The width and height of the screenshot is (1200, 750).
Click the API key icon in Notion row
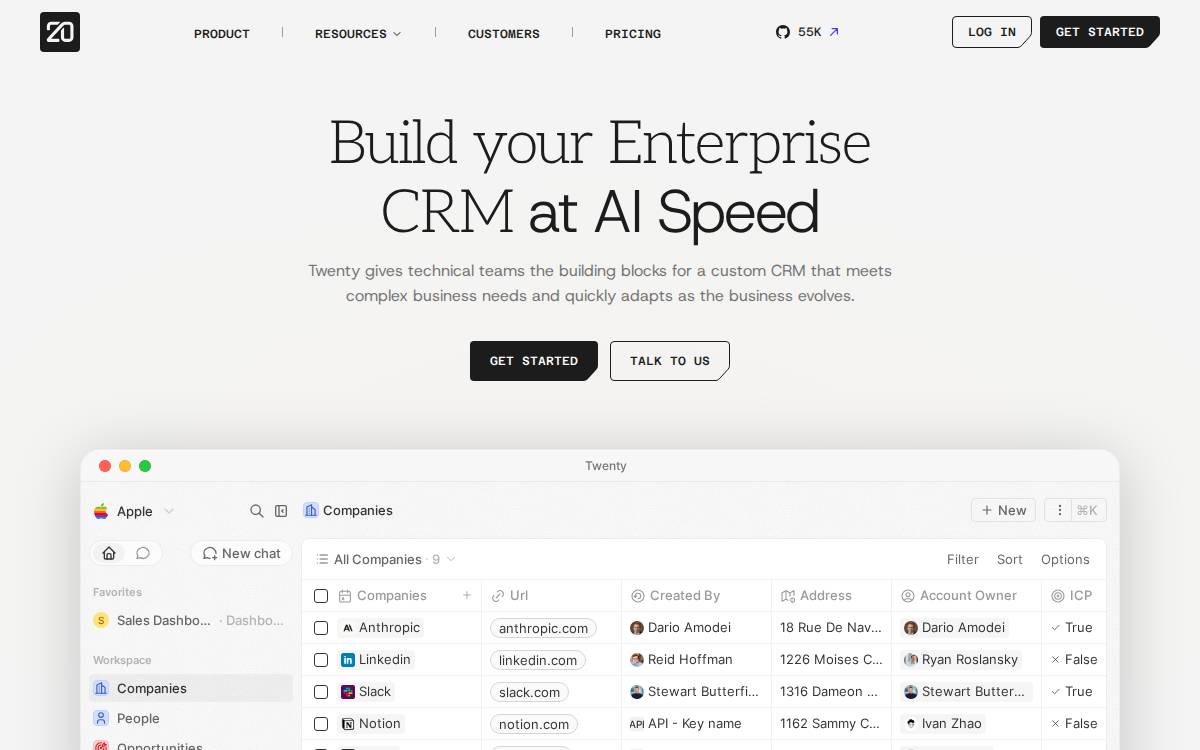(637, 724)
